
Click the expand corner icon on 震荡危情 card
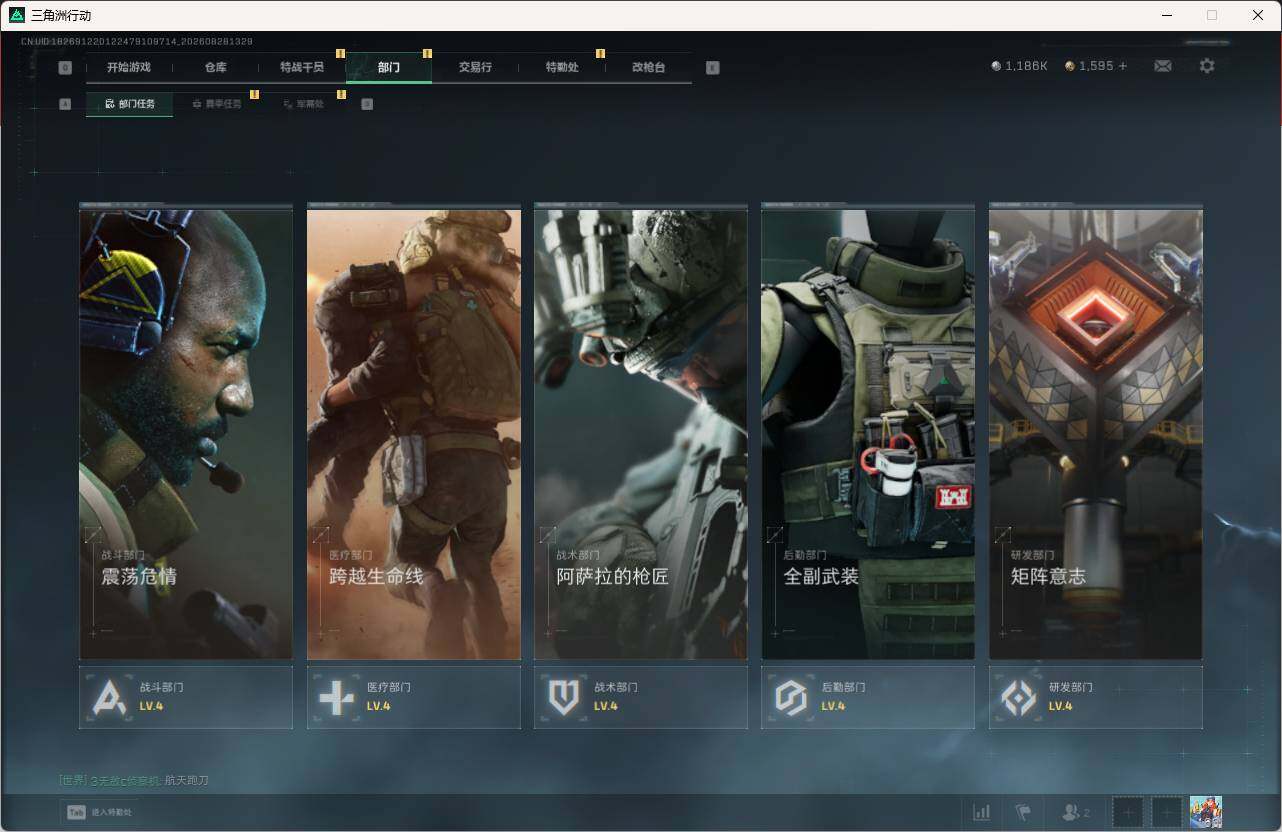pyautogui.click(x=93, y=535)
